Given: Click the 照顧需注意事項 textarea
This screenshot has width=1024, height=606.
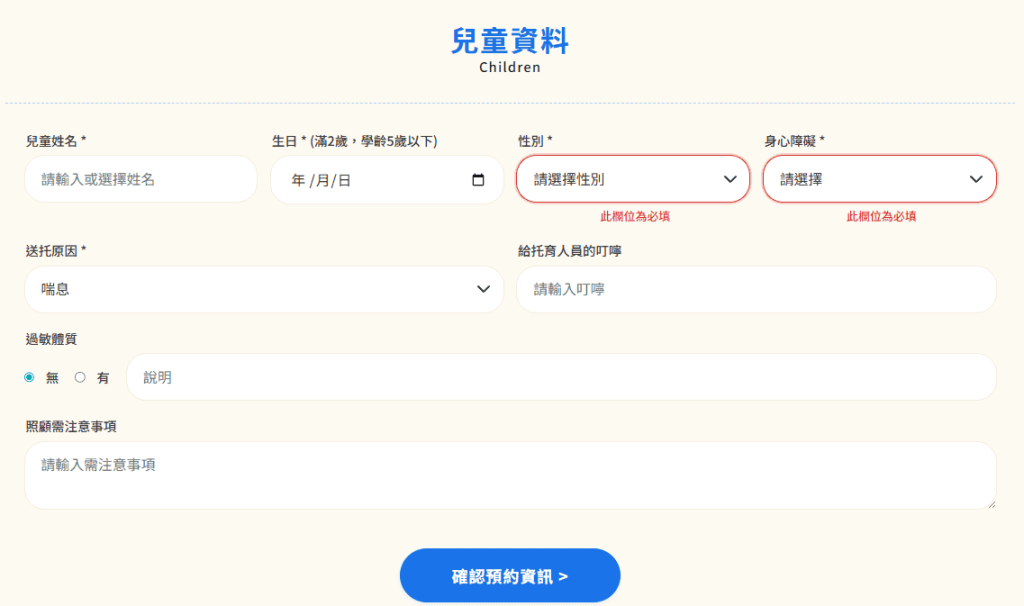Looking at the screenshot, I should (510, 475).
